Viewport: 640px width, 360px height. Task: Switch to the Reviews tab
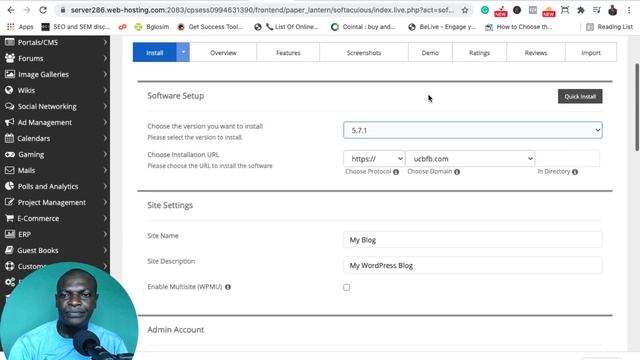[x=536, y=53]
